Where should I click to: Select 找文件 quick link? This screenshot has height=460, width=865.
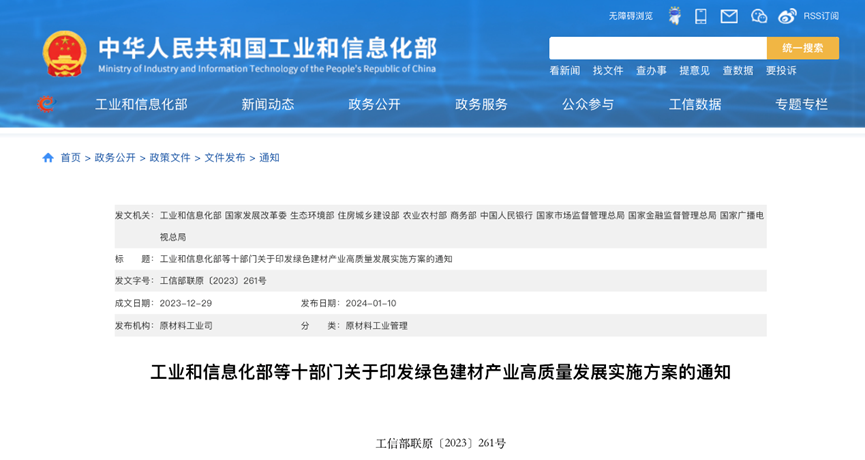(608, 71)
